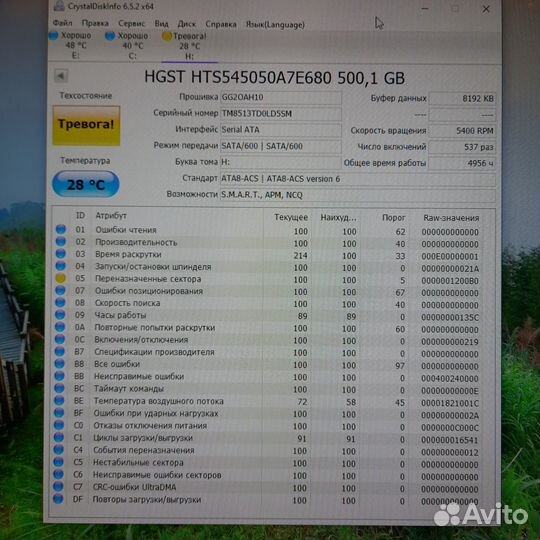Click the Текущее column header
The image size is (540, 540).
291,217
